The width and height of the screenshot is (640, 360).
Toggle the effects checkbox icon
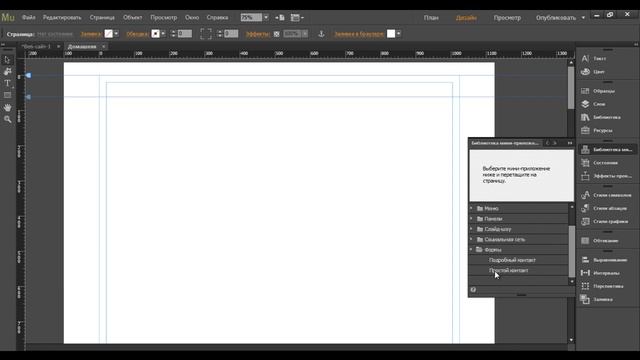[276, 34]
